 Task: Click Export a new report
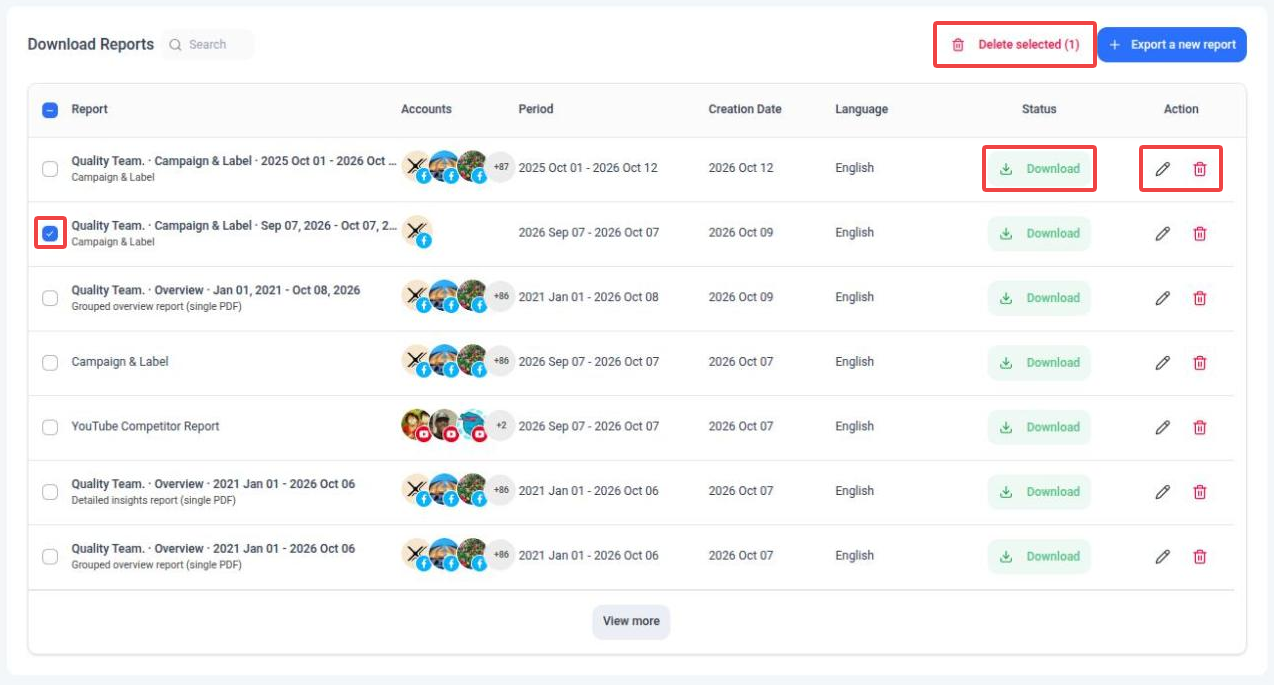click(1172, 45)
